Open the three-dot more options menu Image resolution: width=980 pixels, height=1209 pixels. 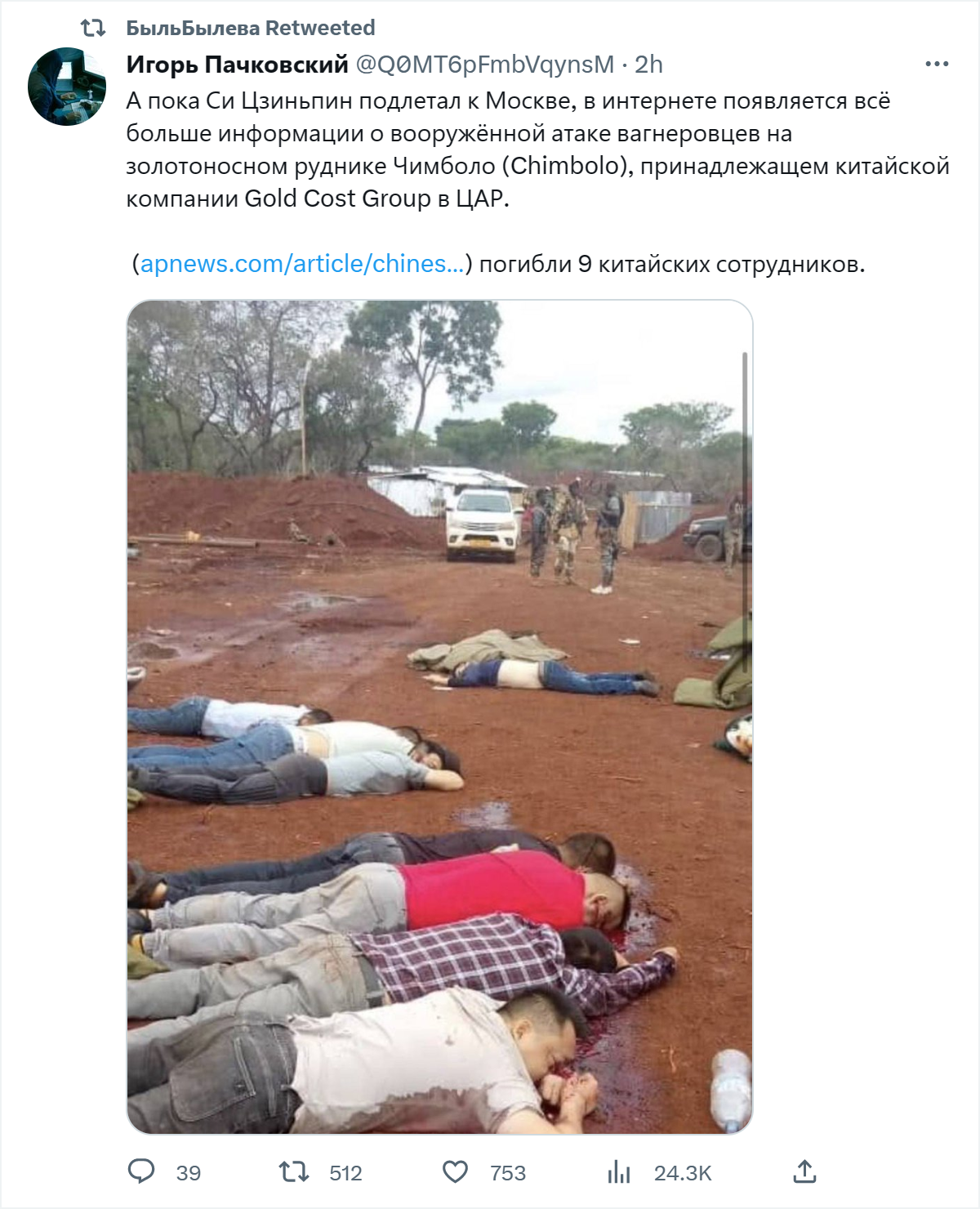click(937, 64)
